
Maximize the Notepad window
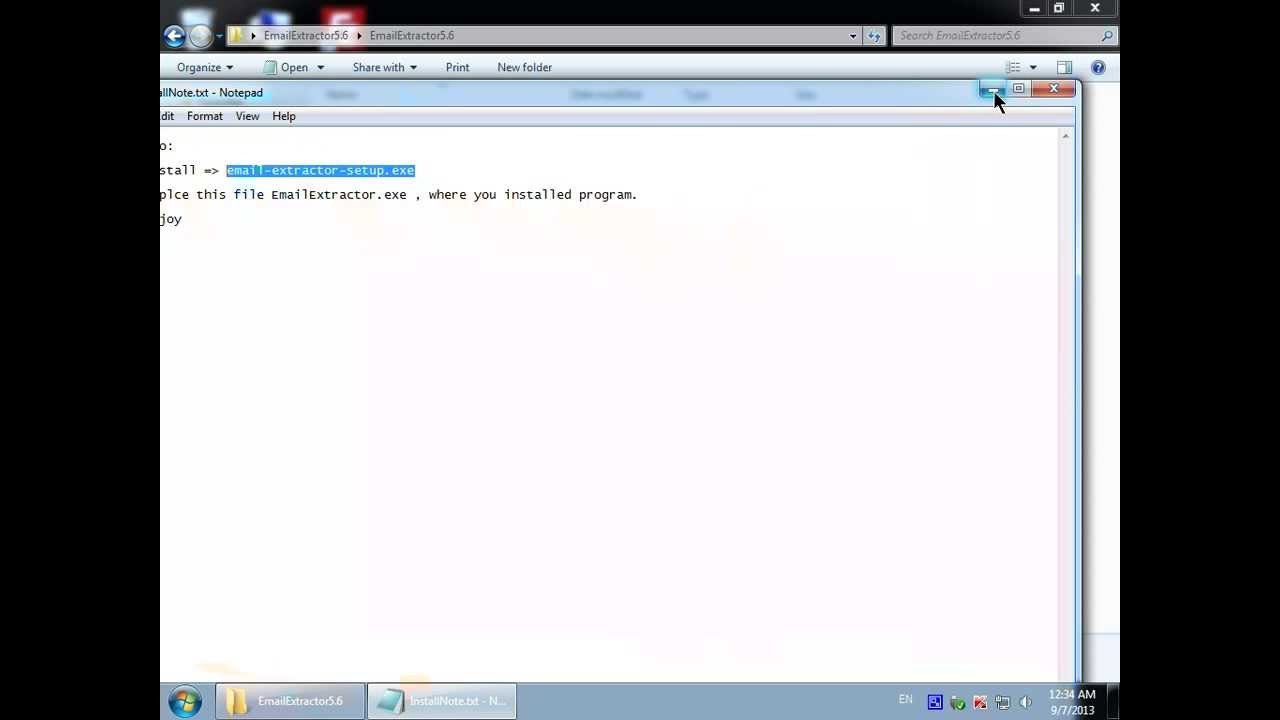[1018, 89]
